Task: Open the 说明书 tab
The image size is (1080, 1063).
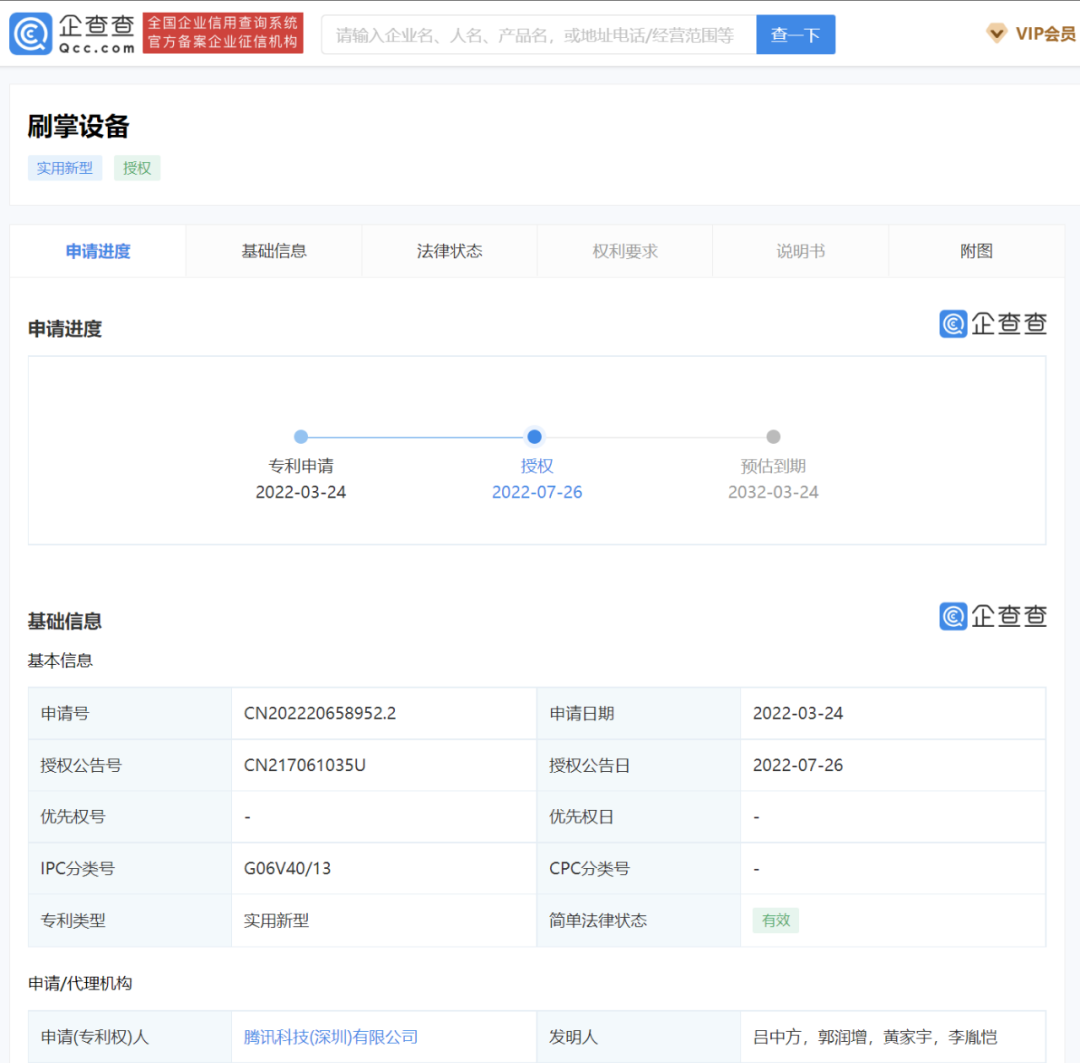Action: click(x=800, y=251)
